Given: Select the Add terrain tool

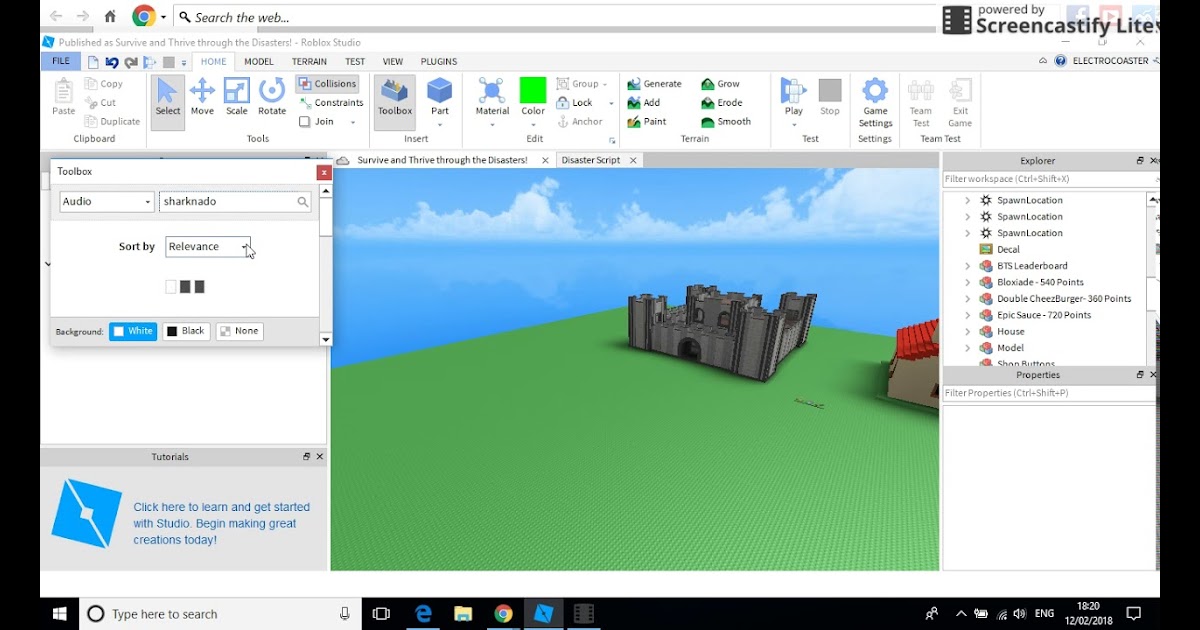Looking at the screenshot, I should [644, 103].
